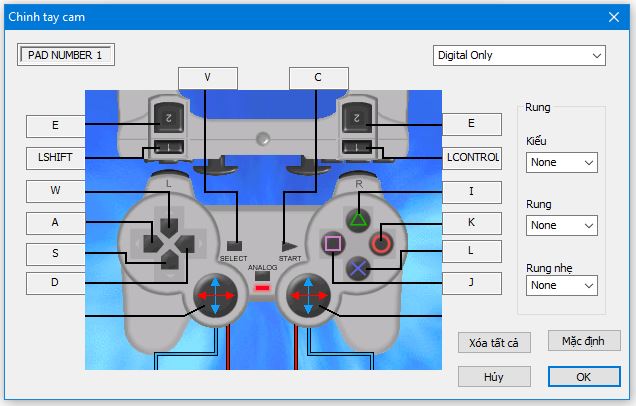Select the LSHIFT key field for L1
Image resolution: width=636 pixels, height=406 pixels.
56,158
